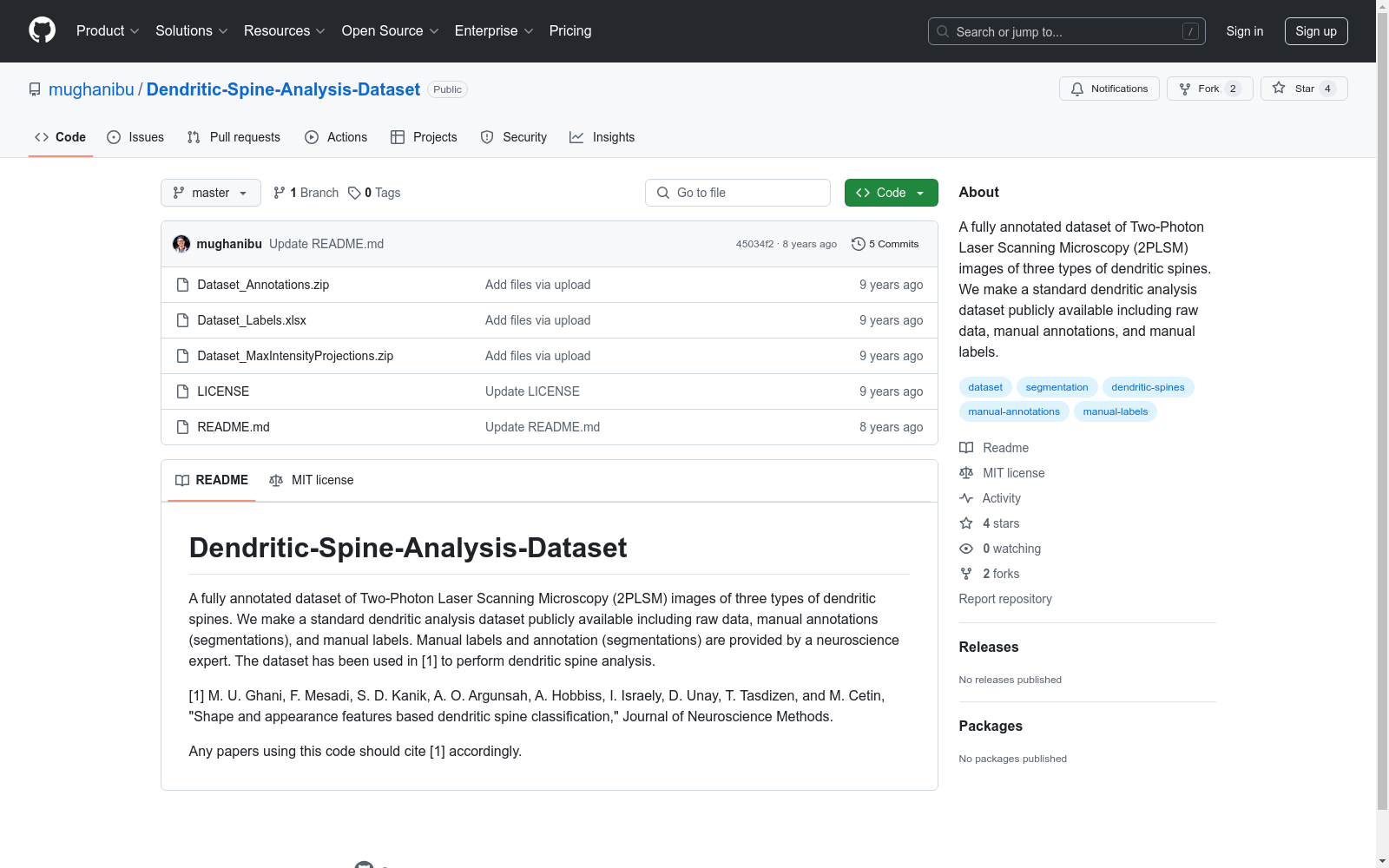Go to the Pull requests tab
Screen dimensions: 1389x868
[x=234, y=137]
